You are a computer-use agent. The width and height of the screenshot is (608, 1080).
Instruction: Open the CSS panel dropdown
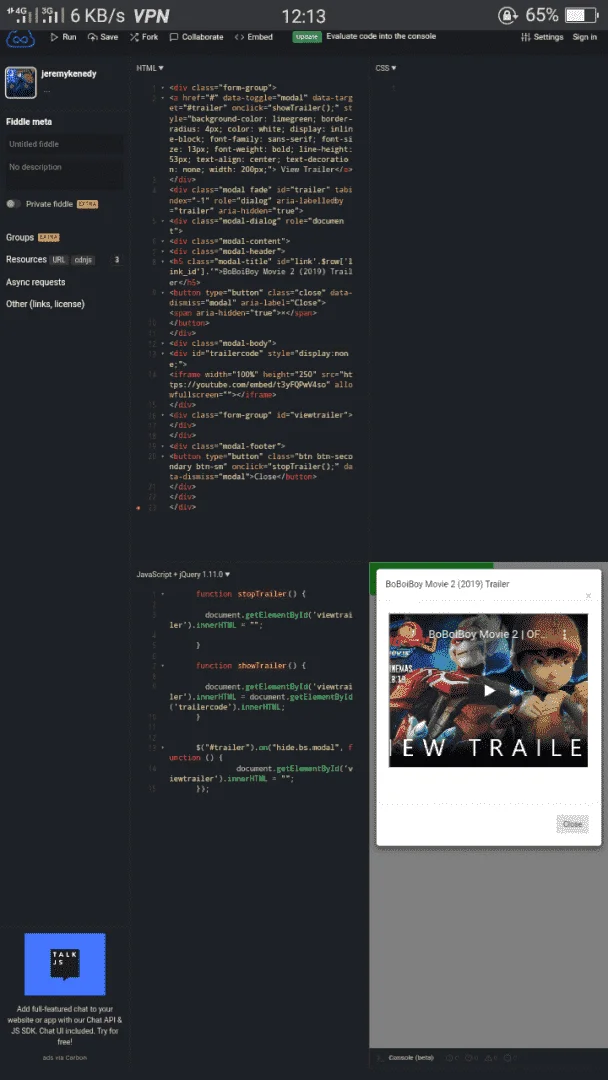[386, 68]
